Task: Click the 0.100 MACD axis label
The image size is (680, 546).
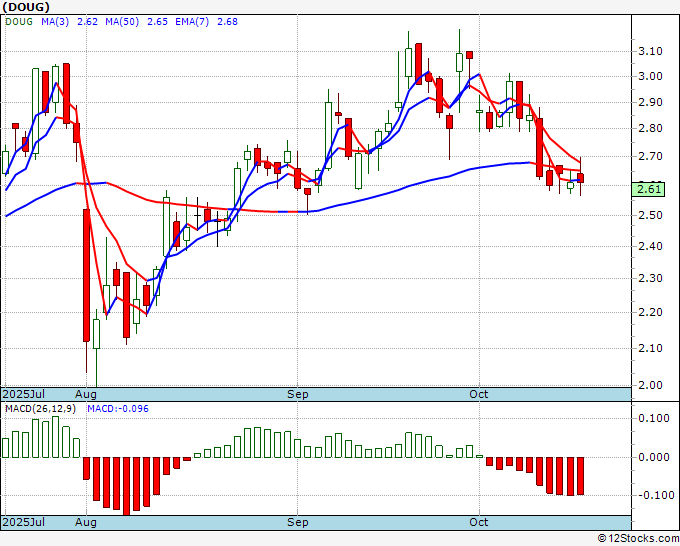Action: point(654,418)
